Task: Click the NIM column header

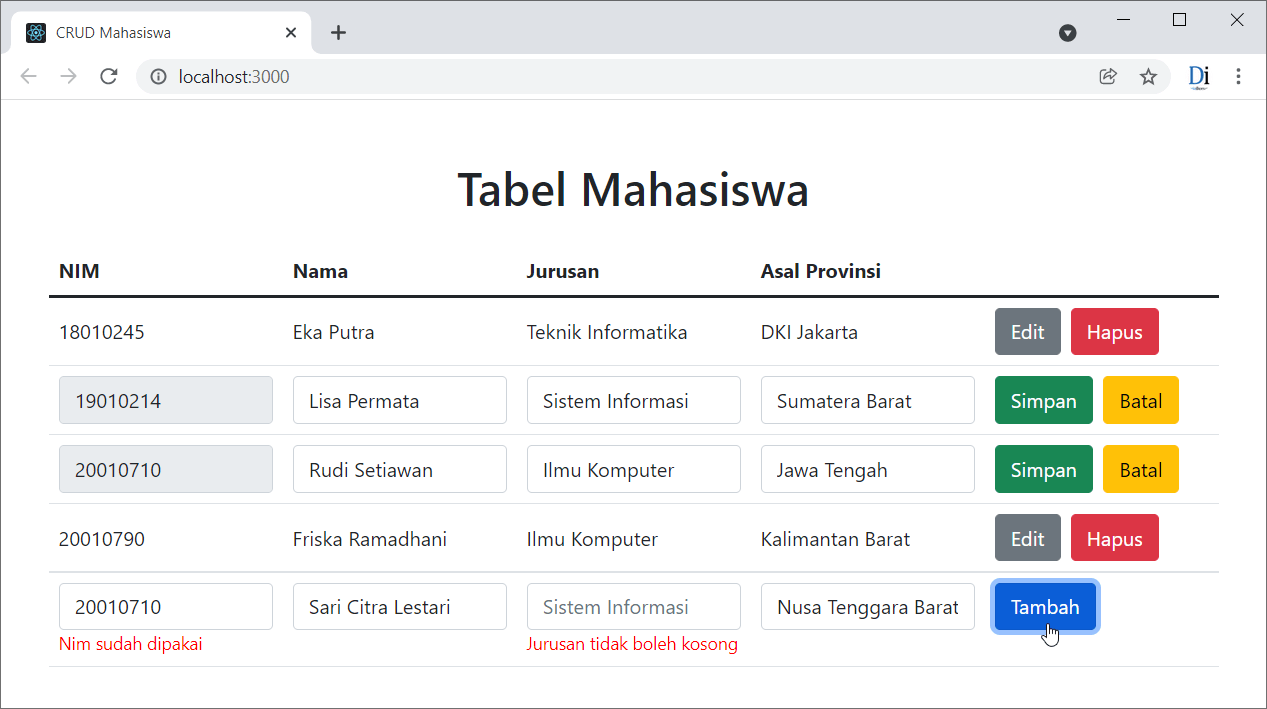Action: pyautogui.click(x=79, y=271)
